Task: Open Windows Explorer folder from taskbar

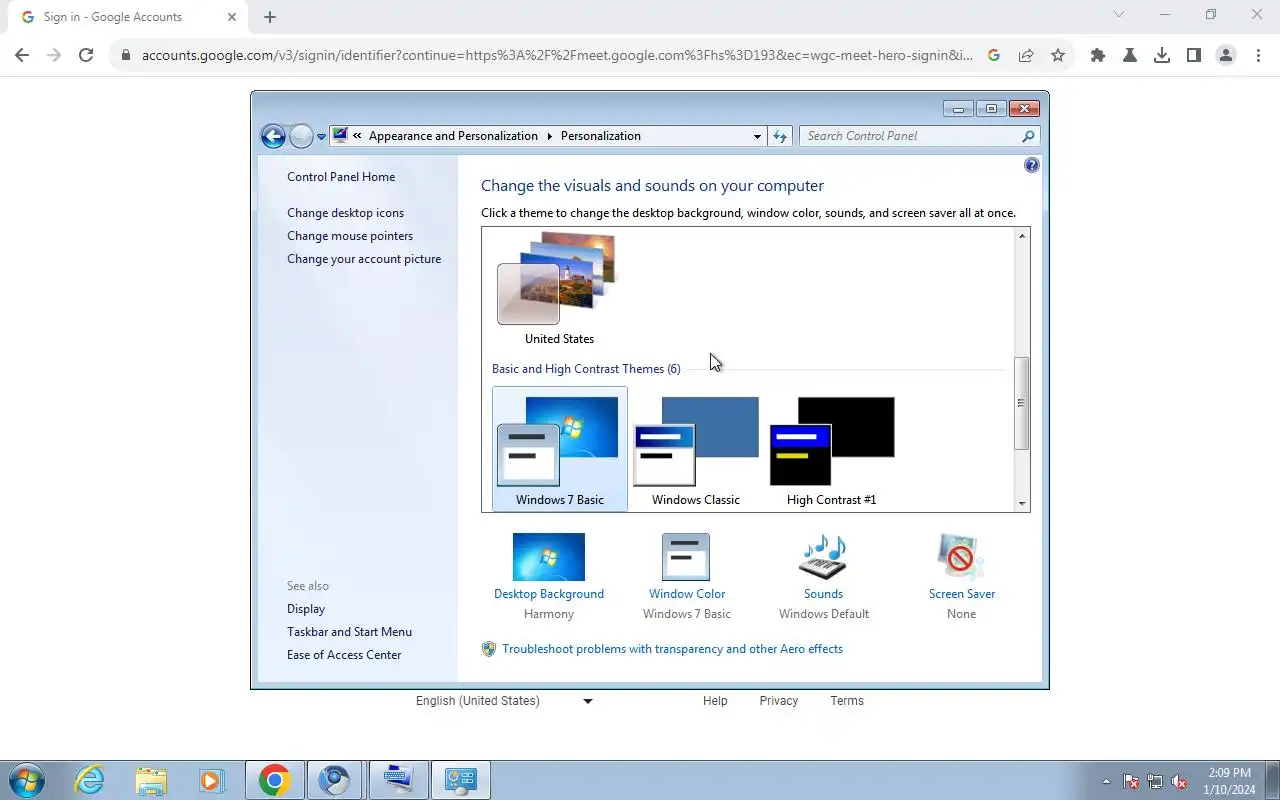Action: [x=151, y=780]
